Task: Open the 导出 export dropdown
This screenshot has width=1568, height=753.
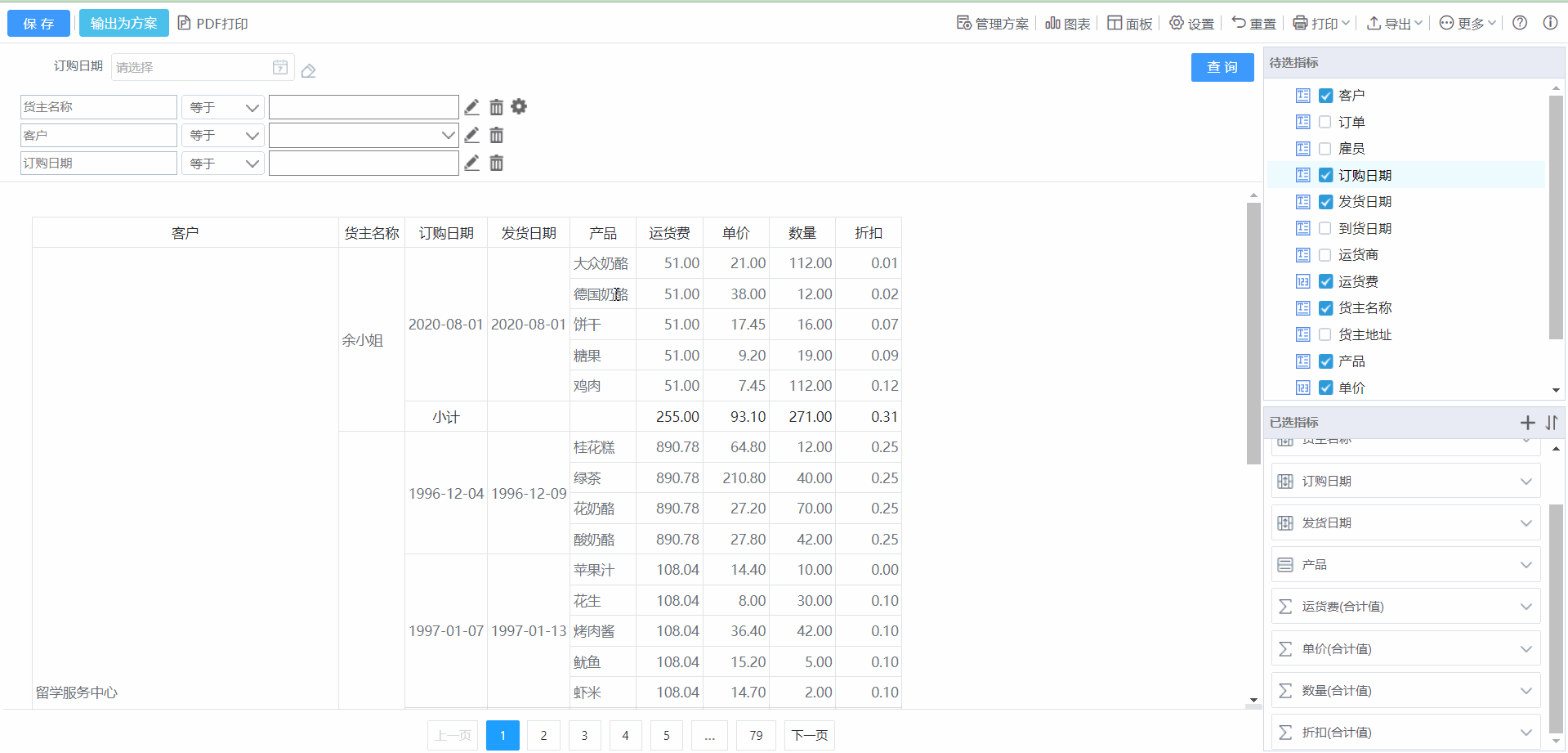Action: click(x=1395, y=24)
